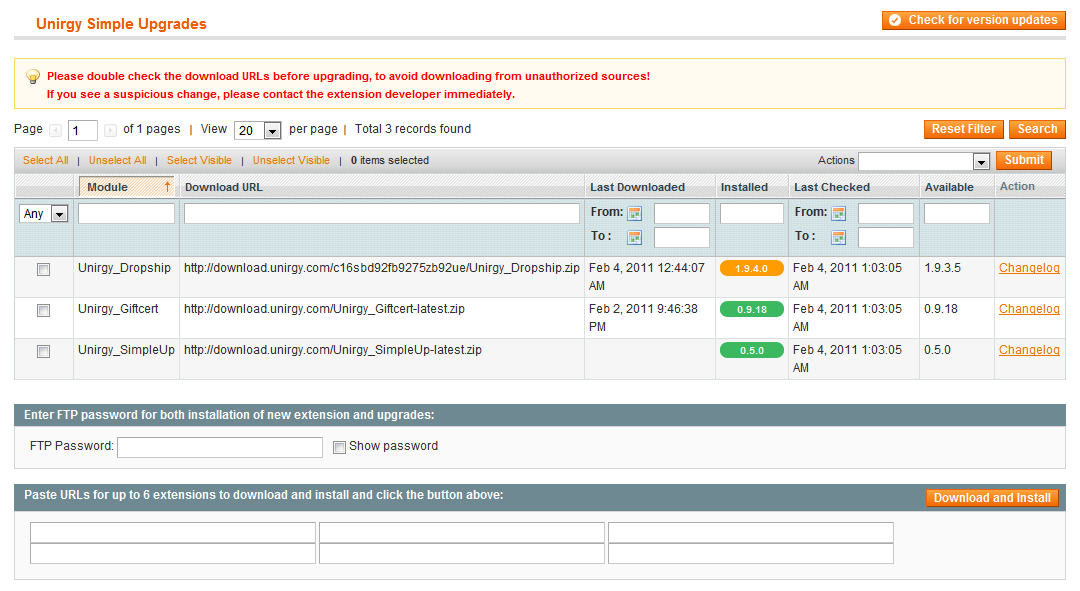This screenshot has width=1080, height=591.
Task: Click the Unirgy_SimpleUp module name
Action: pos(126,350)
